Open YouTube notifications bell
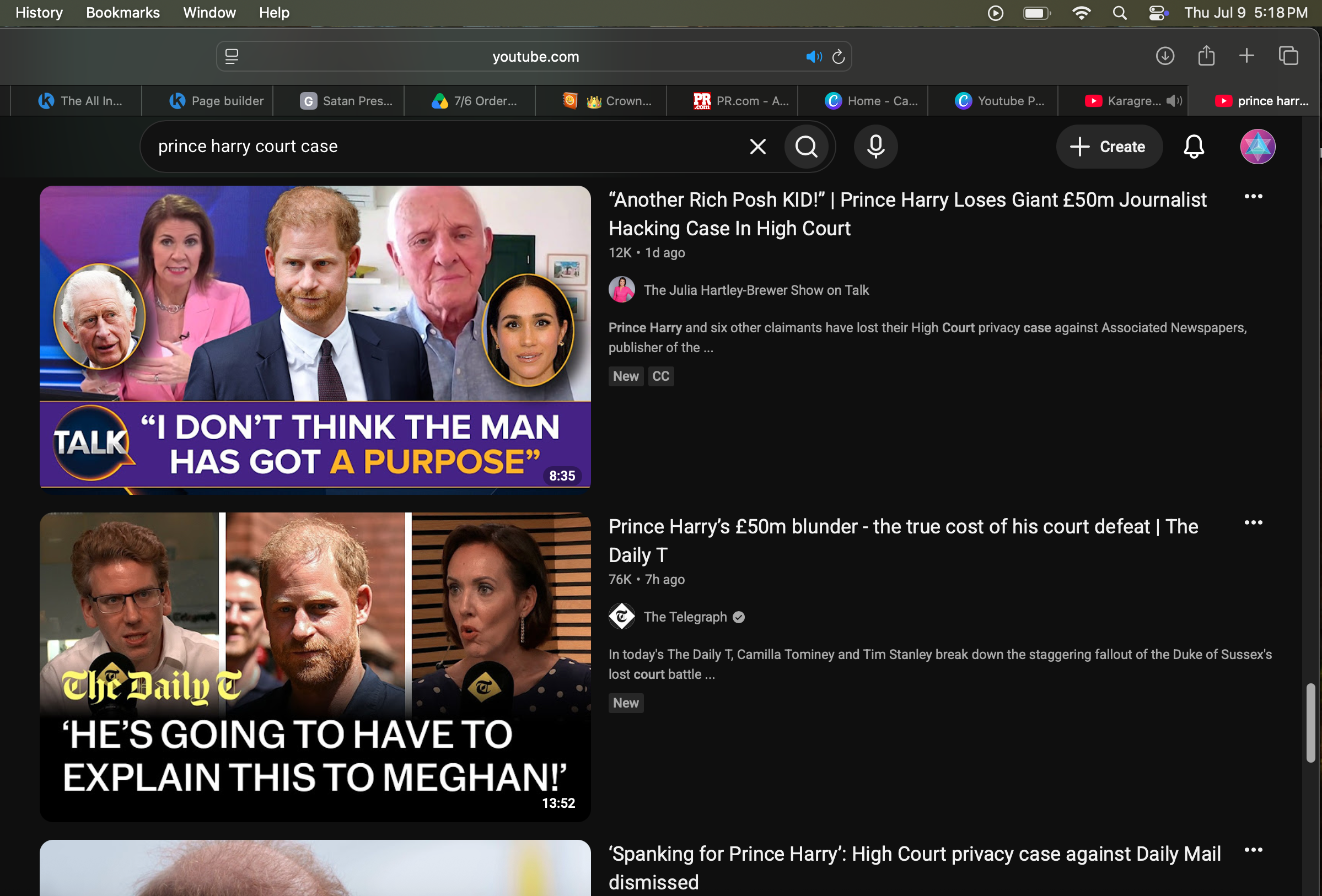 pos(1194,147)
